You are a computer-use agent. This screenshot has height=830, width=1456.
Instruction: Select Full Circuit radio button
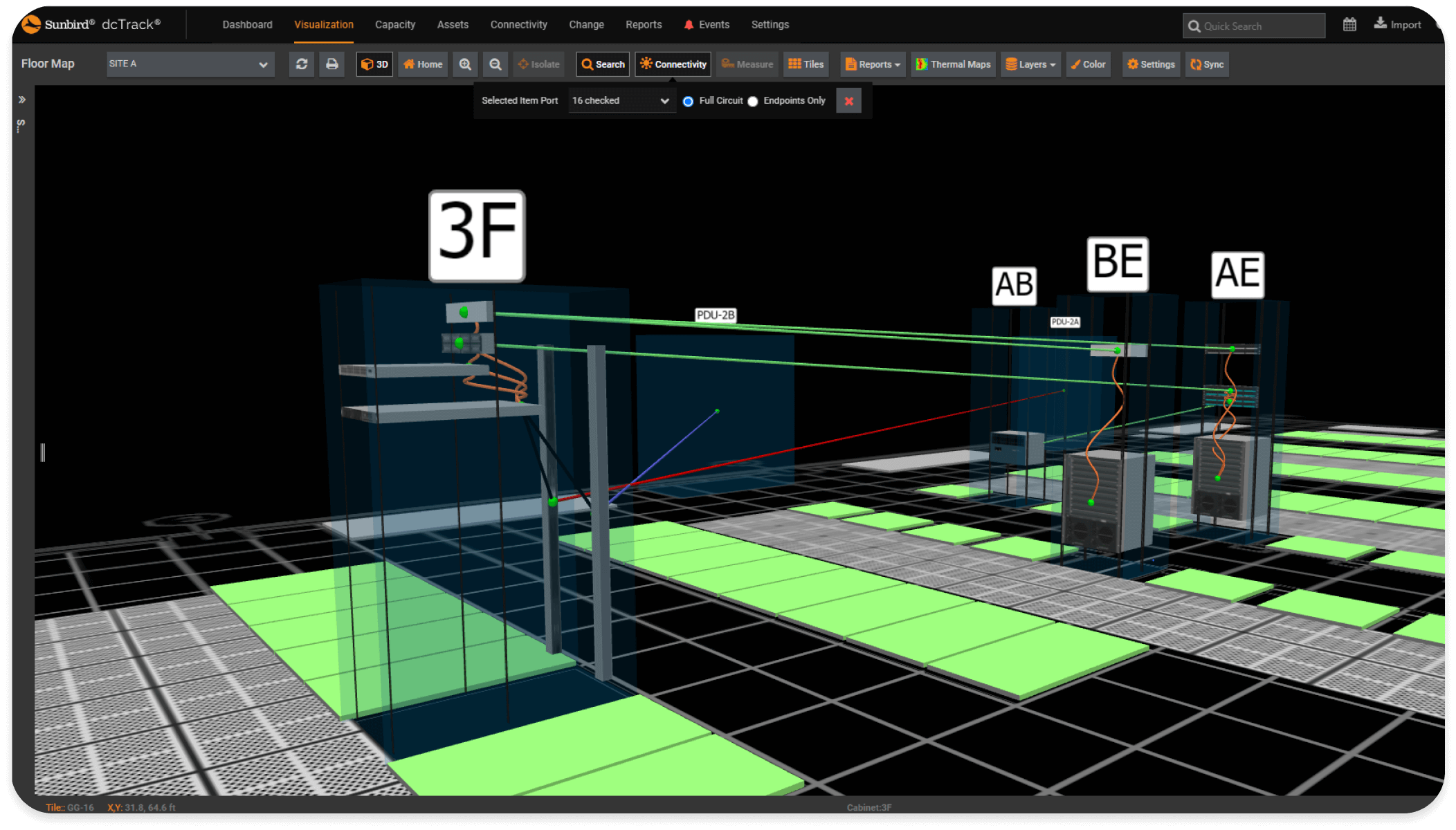point(688,100)
